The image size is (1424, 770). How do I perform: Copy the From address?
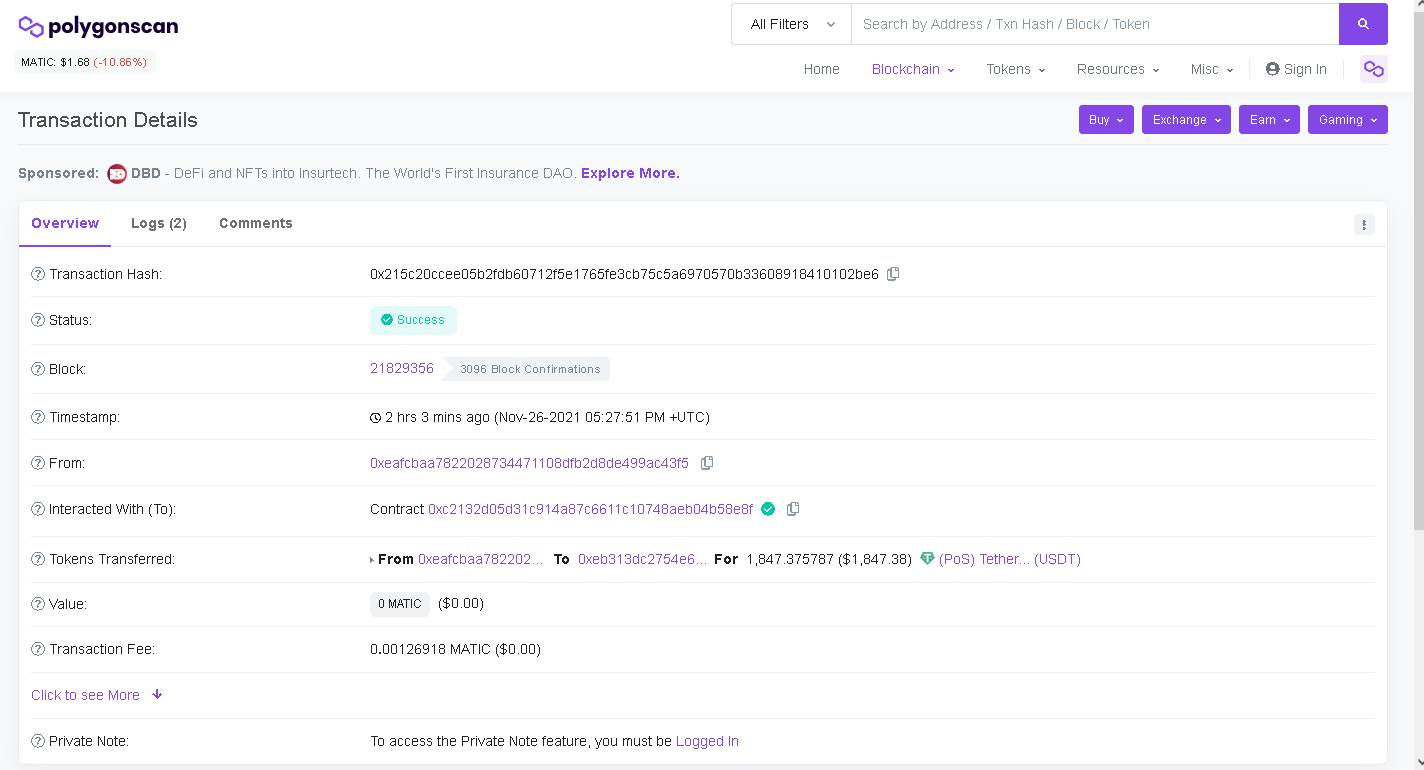tap(708, 463)
